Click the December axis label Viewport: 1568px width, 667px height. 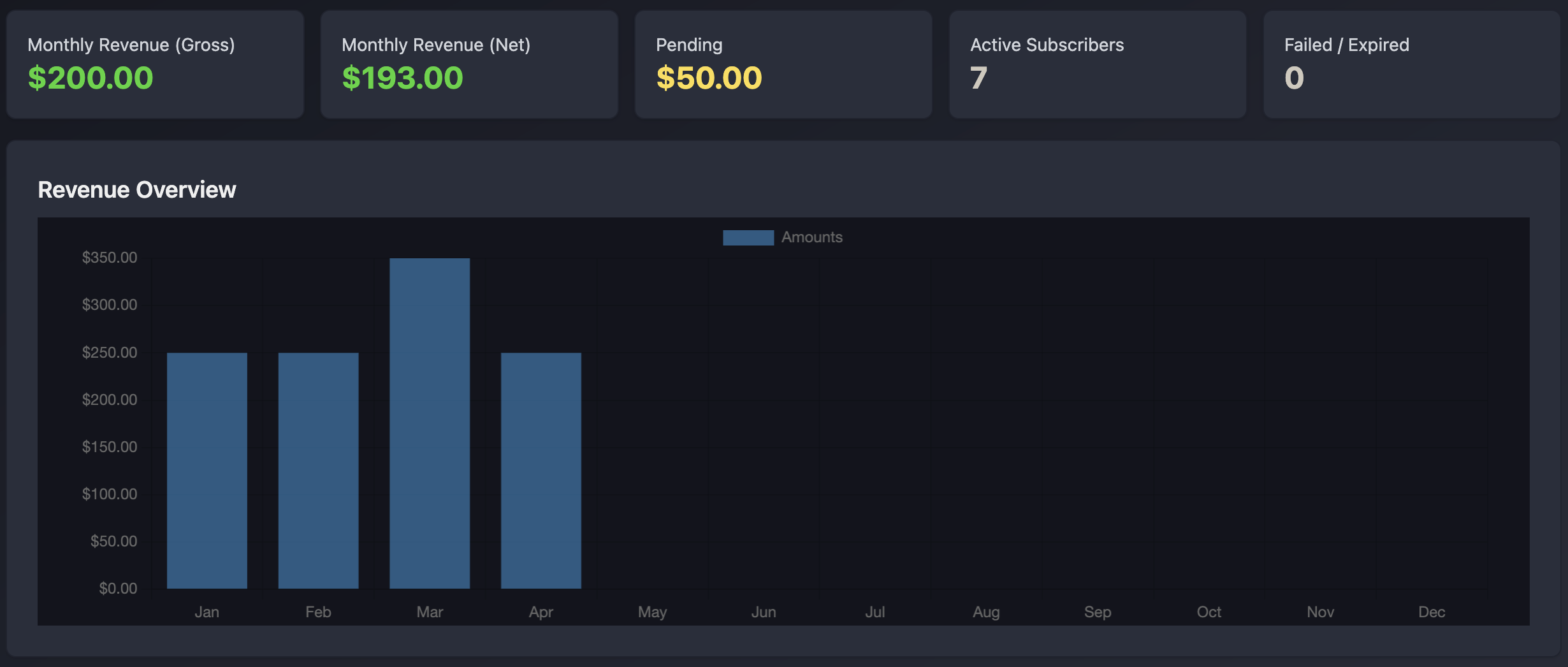point(1431,612)
